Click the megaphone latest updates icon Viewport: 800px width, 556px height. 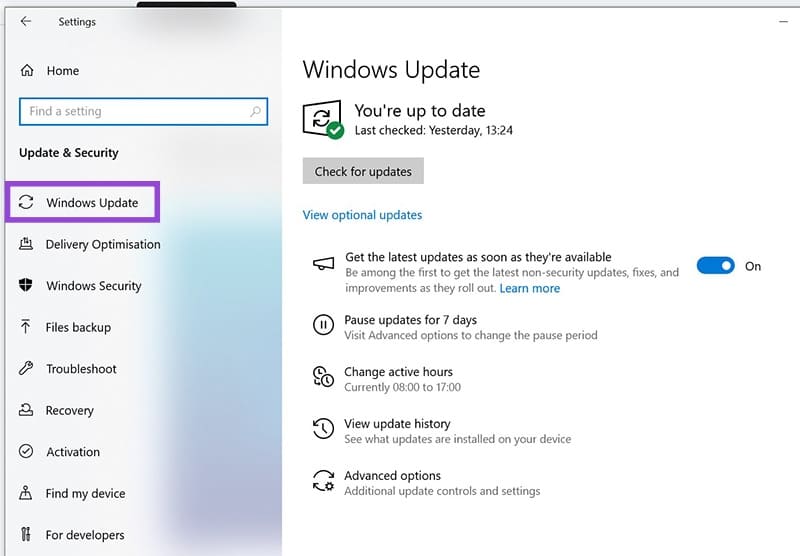point(323,264)
